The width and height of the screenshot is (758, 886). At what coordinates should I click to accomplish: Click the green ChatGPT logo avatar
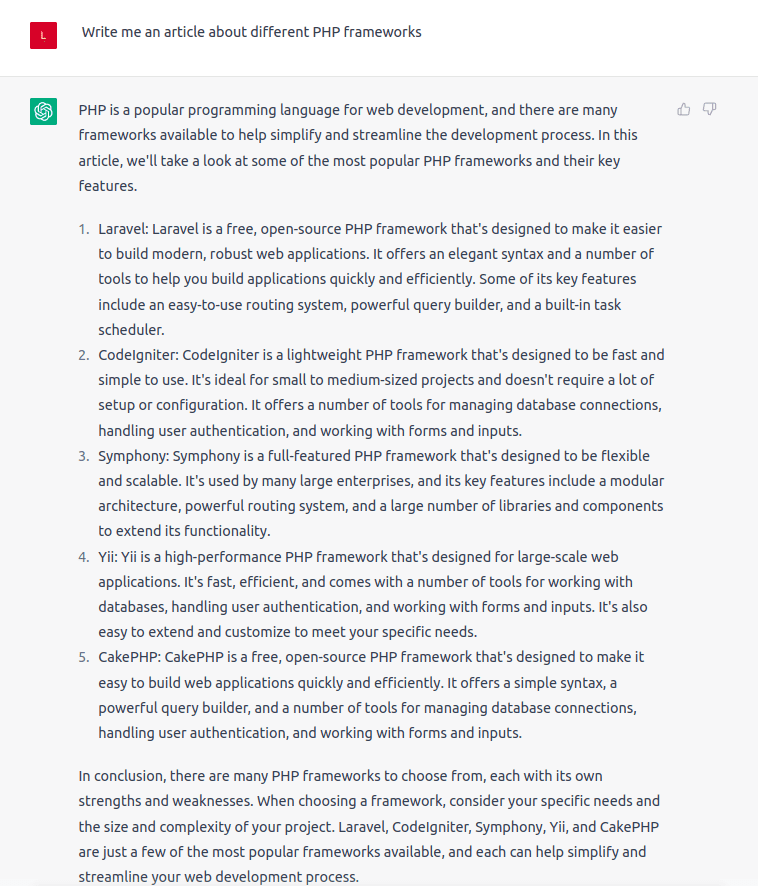43,111
